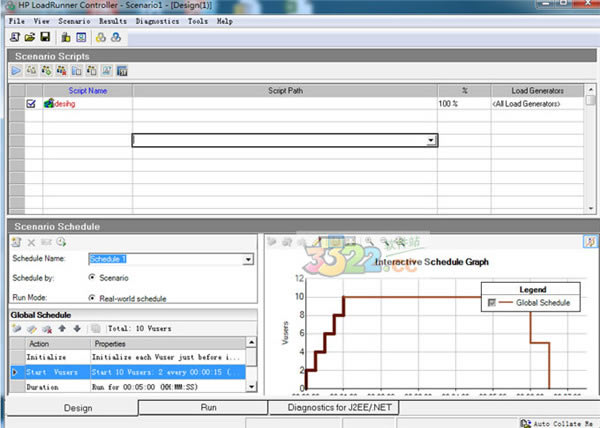
Task: Click the icon at graph's top-right corner
Action: tap(589, 241)
